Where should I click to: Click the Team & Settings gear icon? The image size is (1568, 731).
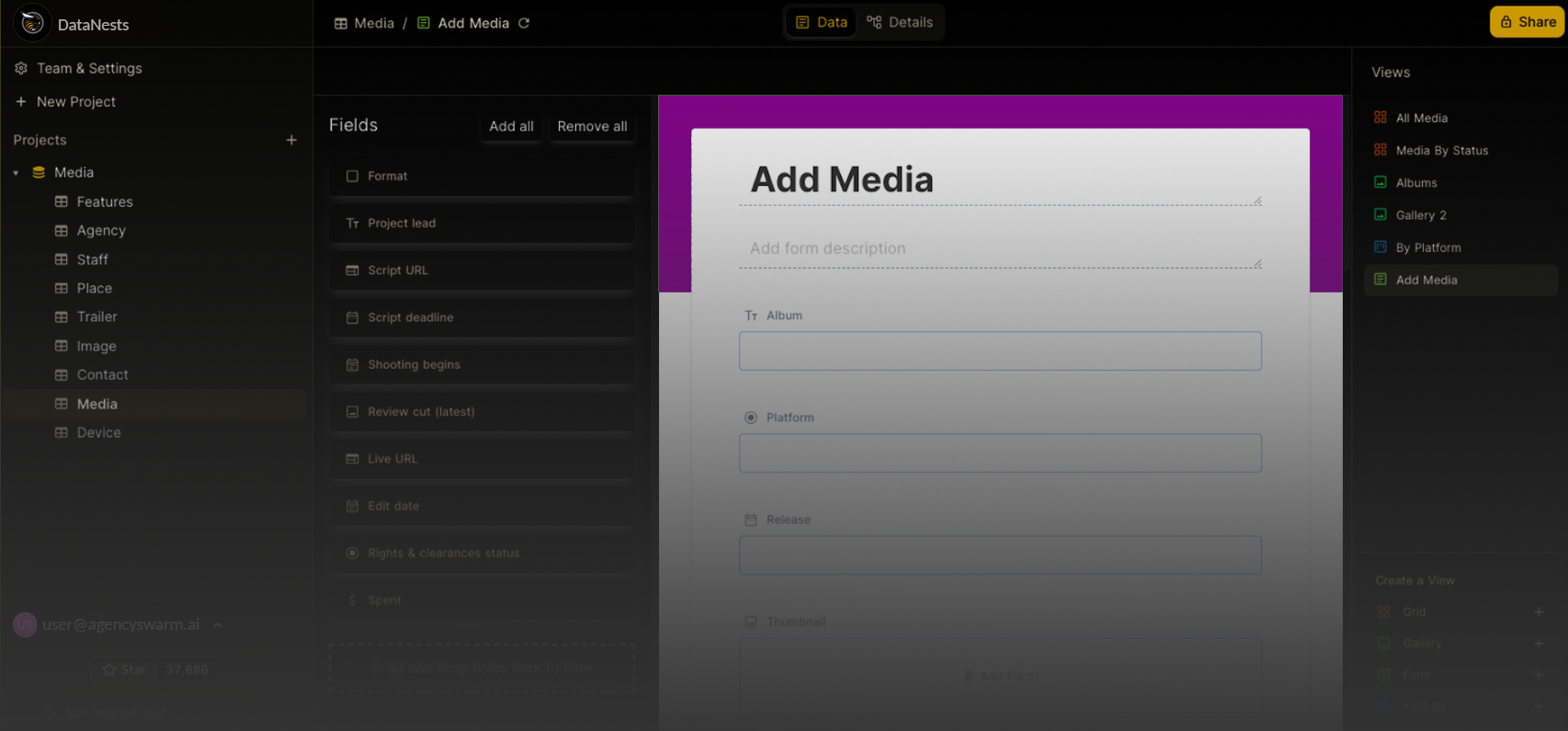point(21,68)
